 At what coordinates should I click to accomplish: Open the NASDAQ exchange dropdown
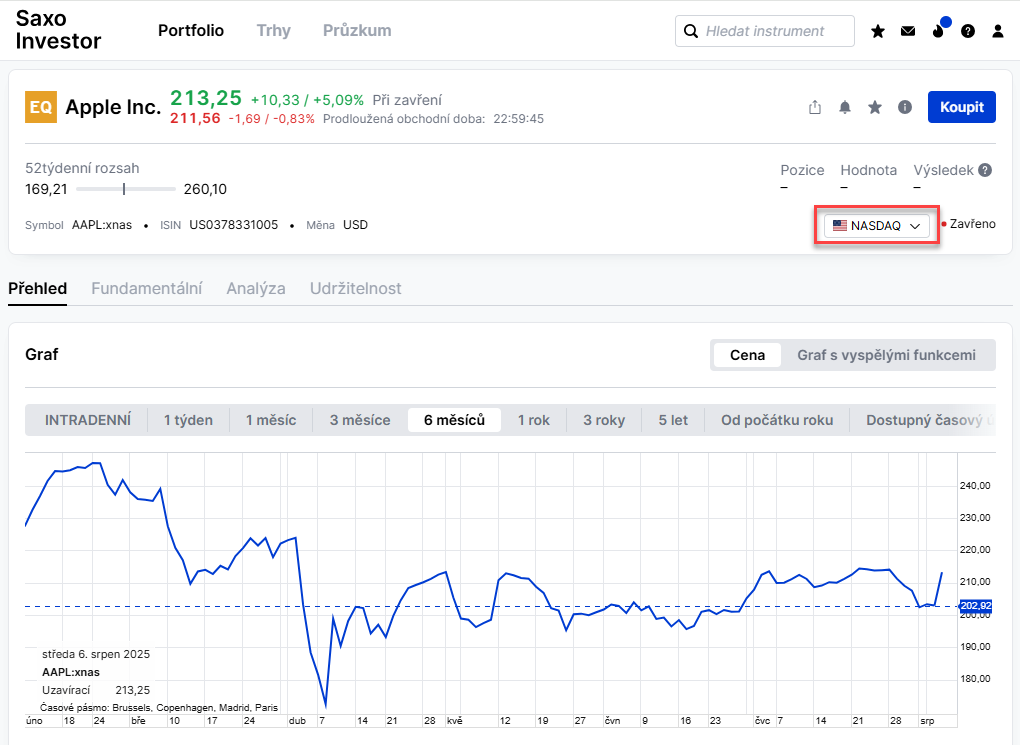(x=876, y=226)
